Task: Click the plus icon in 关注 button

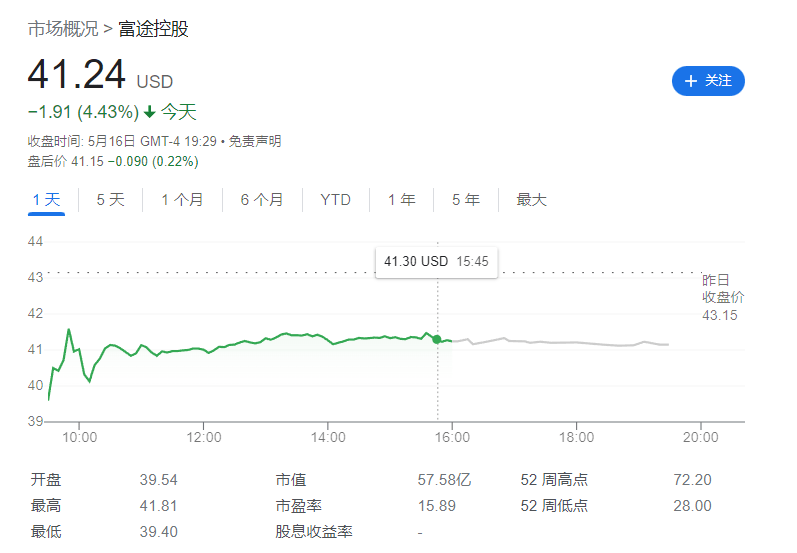Action: pyautogui.click(x=690, y=81)
